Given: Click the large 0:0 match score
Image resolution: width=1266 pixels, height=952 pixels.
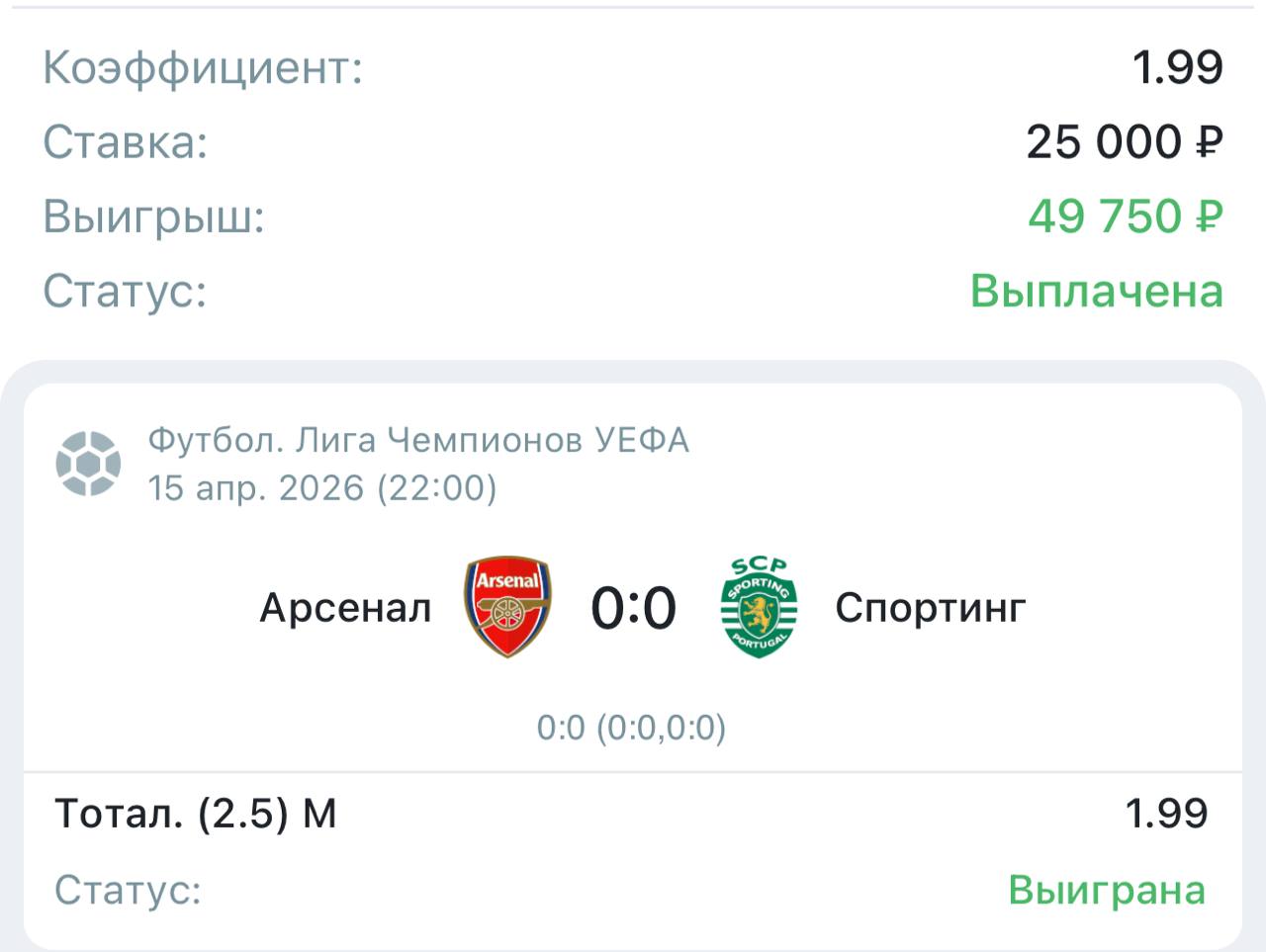Looking at the screenshot, I should [x=633, y=608].
